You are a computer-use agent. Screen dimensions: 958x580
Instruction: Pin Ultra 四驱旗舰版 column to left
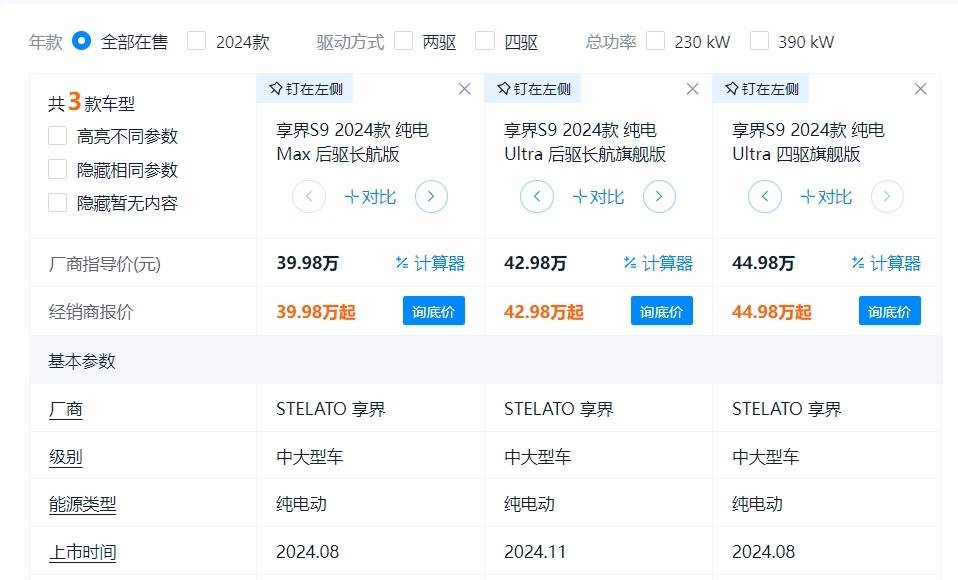(x=761, y=89)
